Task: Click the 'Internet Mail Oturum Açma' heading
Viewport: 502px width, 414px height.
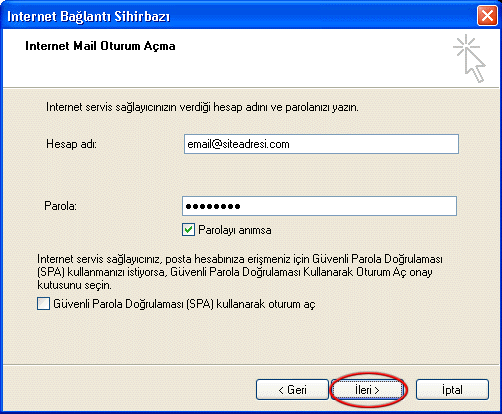Action: click(x=100, y=46)
